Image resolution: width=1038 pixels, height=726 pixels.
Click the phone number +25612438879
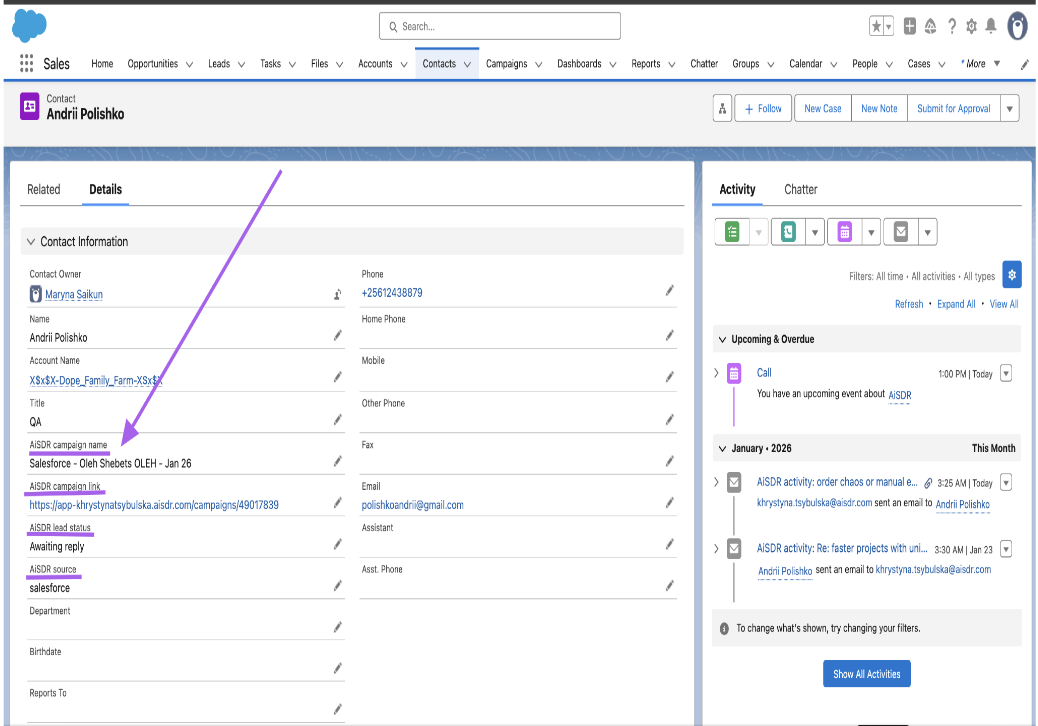(392, 293)
